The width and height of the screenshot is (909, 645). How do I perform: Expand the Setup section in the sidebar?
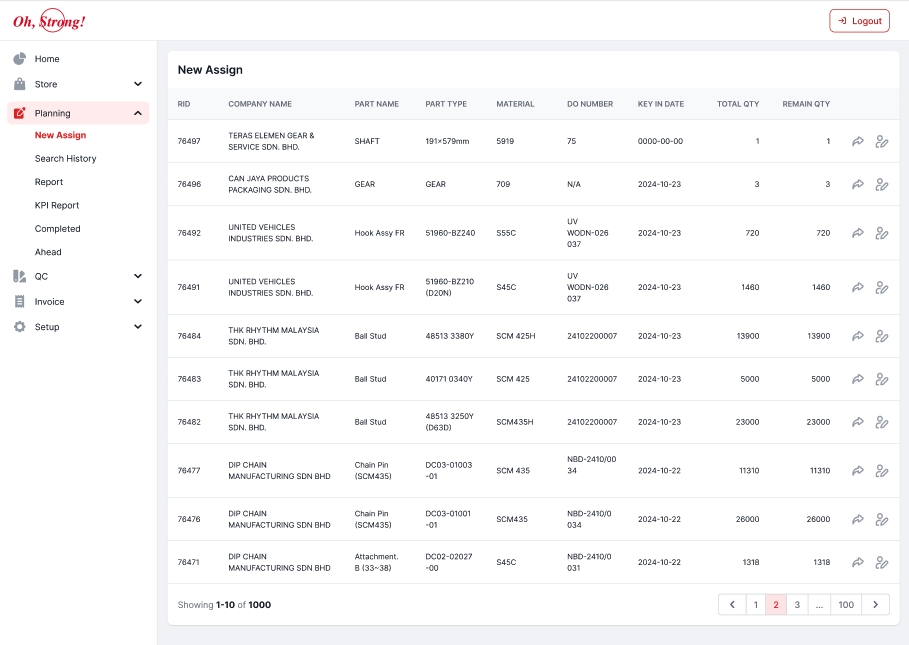[x=138, y=327]
